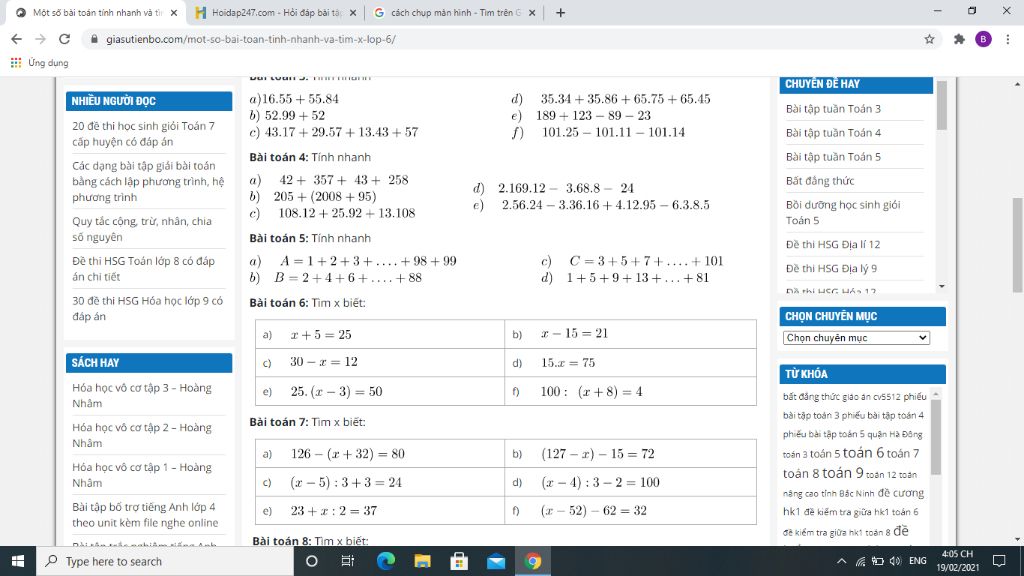Go forward to the next page

pyautogui.click(x=40, y=39)
